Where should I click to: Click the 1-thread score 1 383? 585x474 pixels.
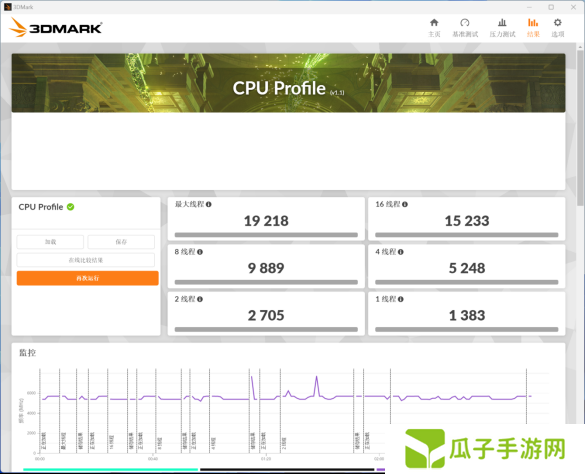pyautogui.click(x=467, y=315)
